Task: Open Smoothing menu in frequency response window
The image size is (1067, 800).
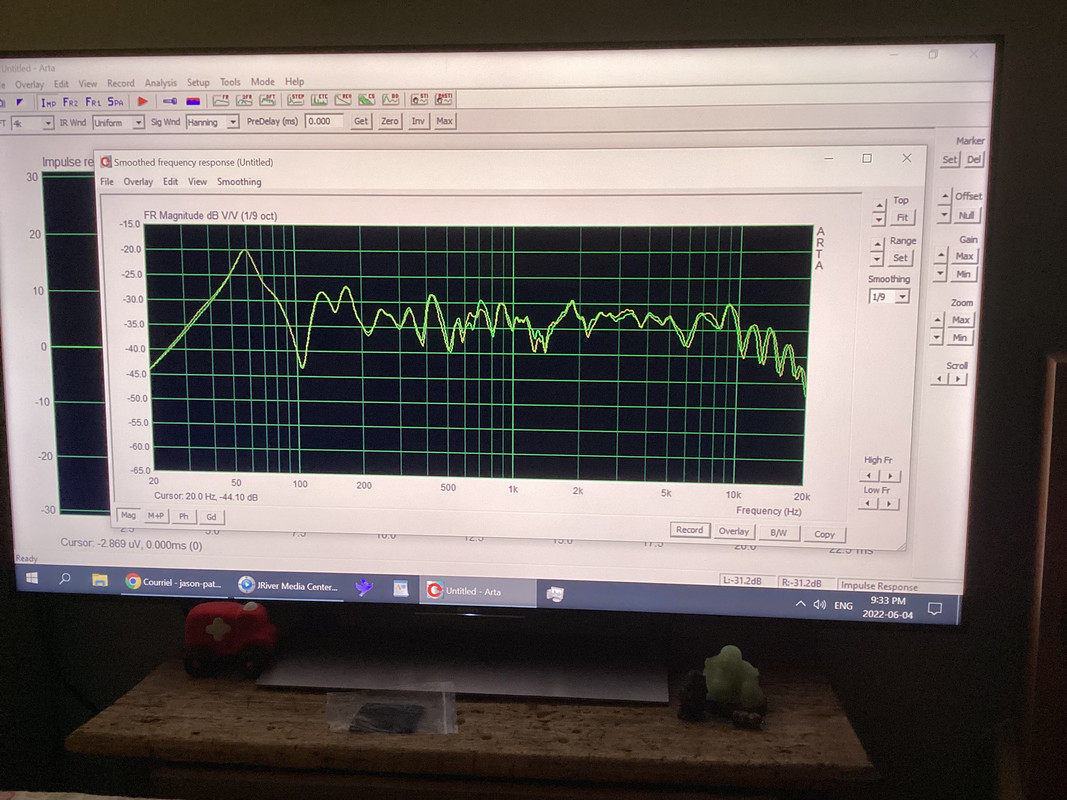Action: (239, 182)
